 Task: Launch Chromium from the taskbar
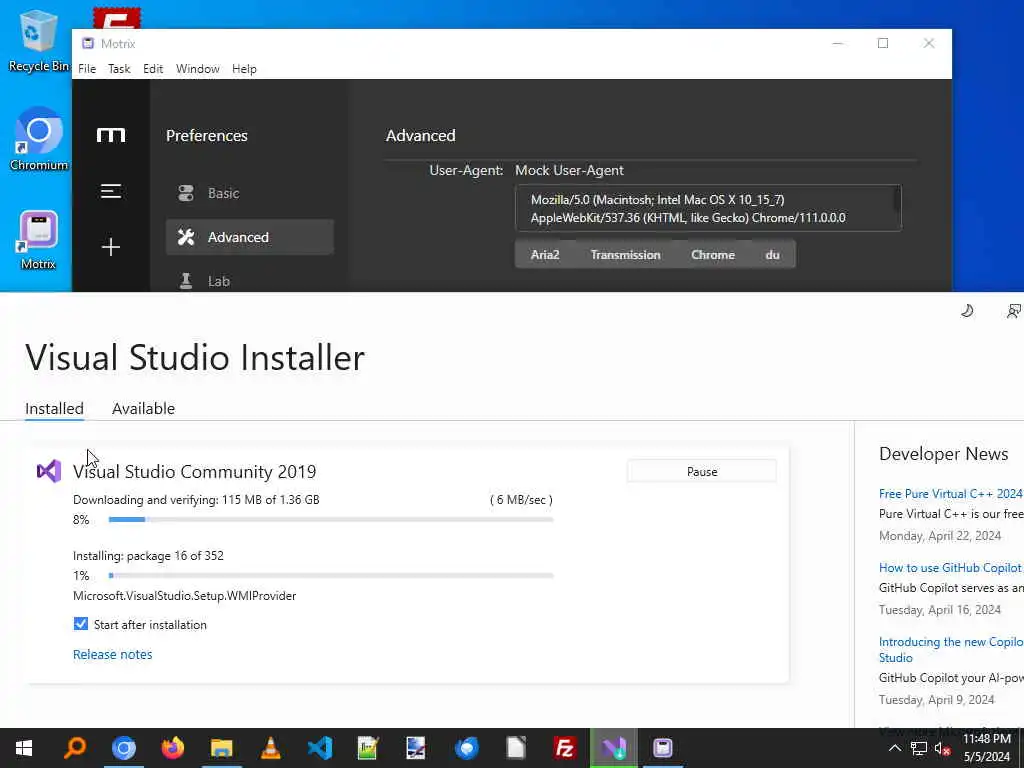point(123,748)
